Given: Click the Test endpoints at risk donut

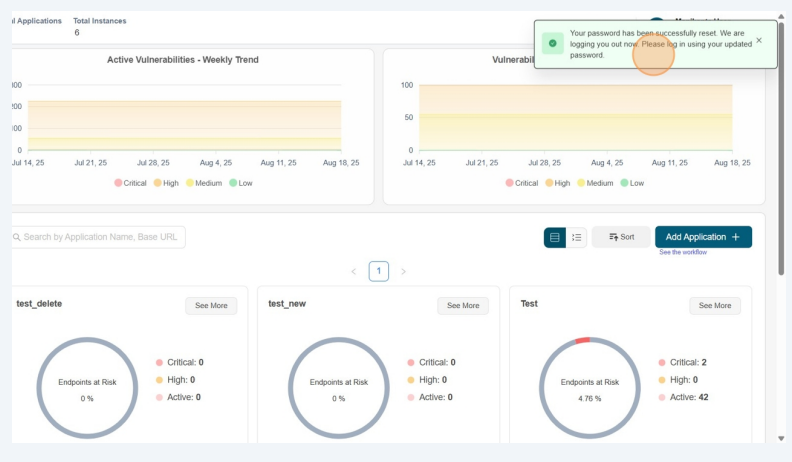Looking at the screenshot, I should (589, 388).
